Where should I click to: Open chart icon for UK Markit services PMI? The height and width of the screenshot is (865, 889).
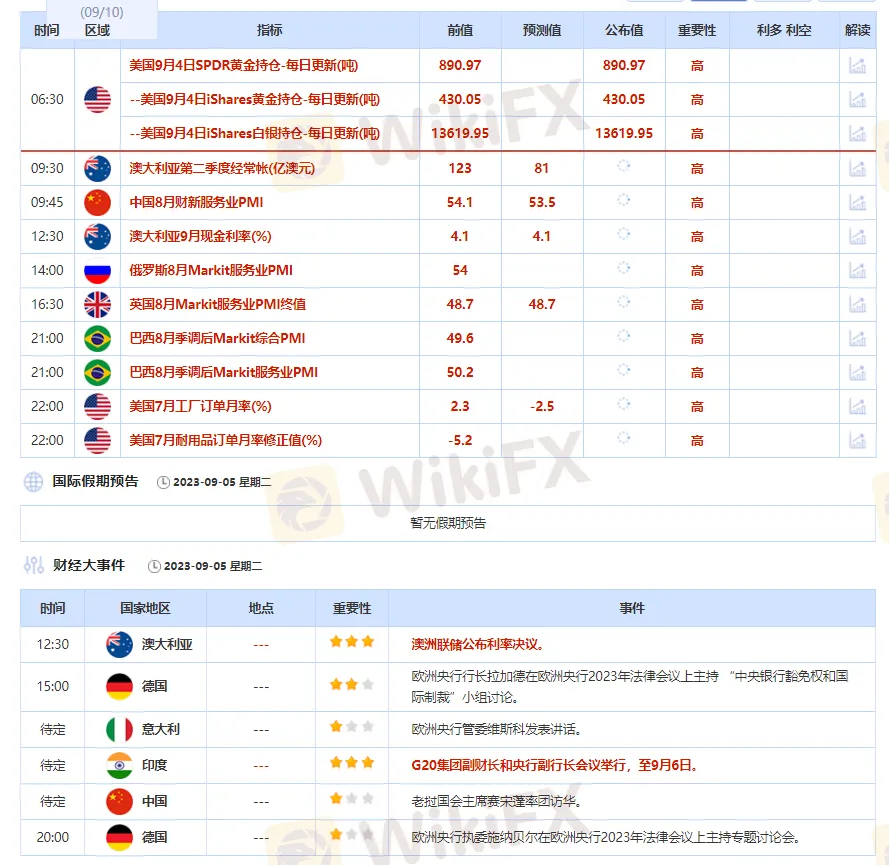[x=857, y=304]
